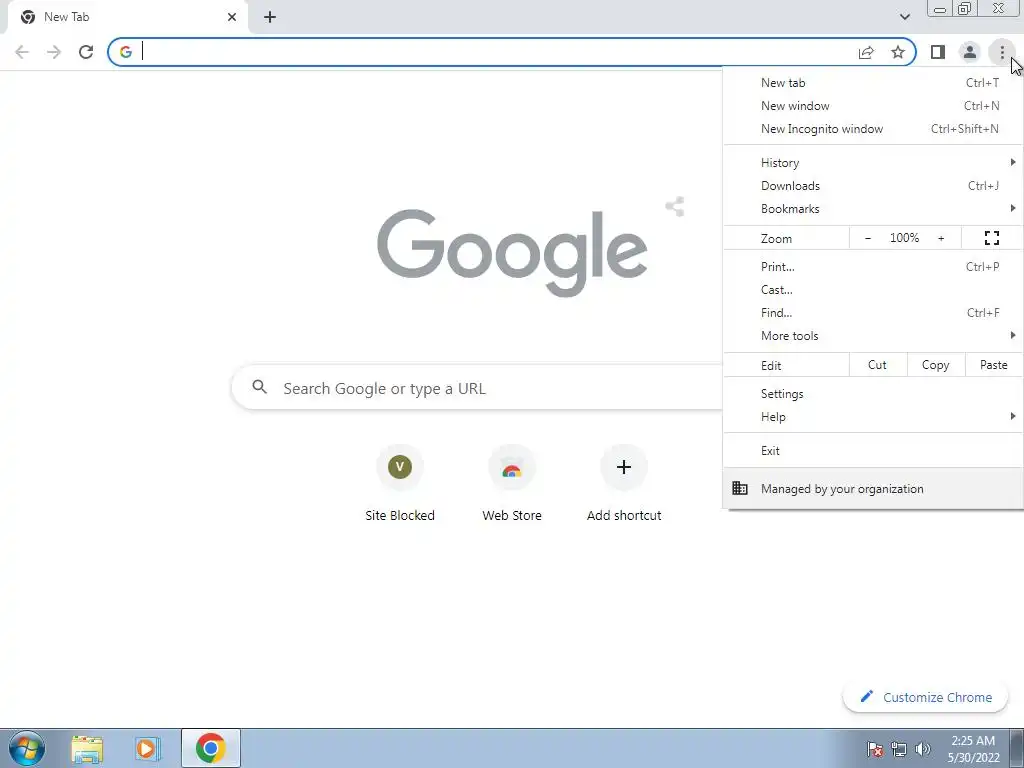
Task: Click the Customize Chrome button
Action: (925, 697)
